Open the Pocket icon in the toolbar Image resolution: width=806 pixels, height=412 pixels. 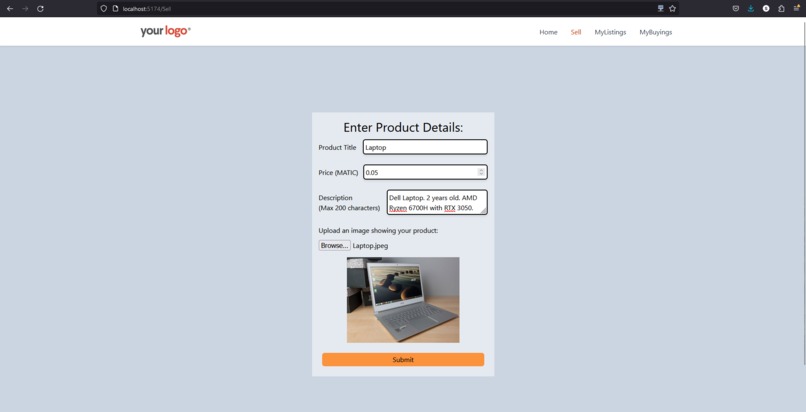click(x=736, y=9)
